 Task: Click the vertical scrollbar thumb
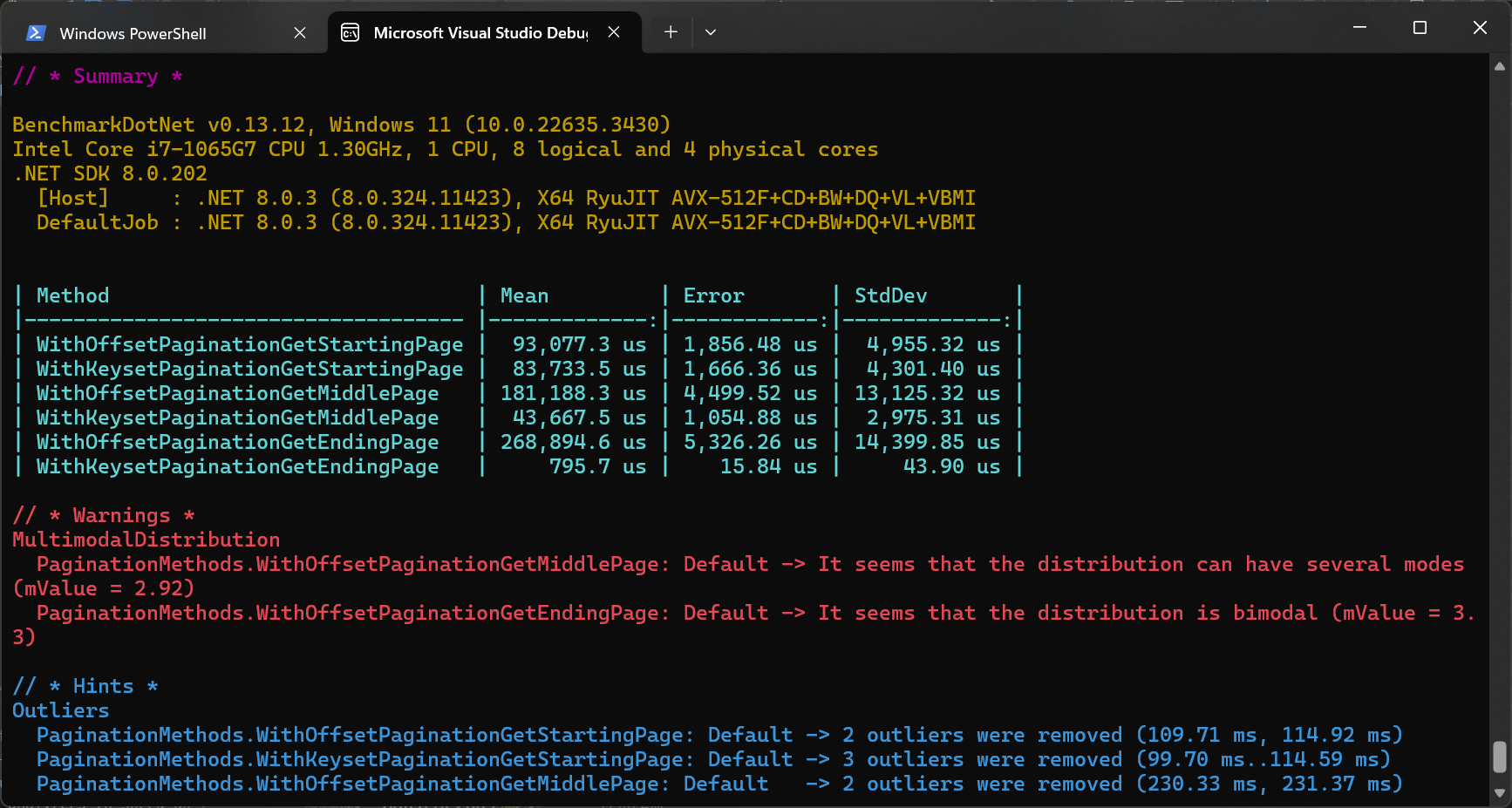click(1500, 757)
